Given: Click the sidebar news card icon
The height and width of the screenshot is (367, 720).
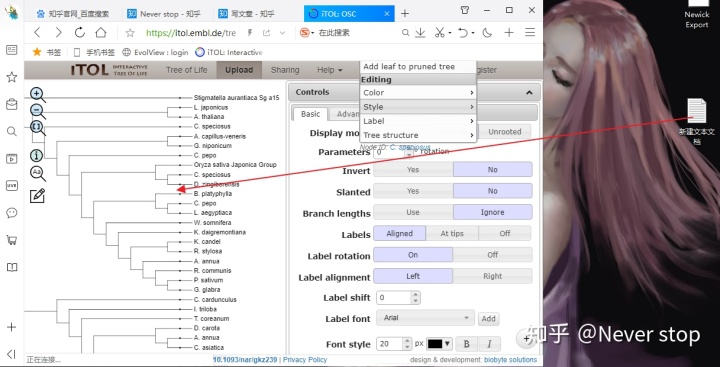Looking at the screenshot, I should 11,50.
